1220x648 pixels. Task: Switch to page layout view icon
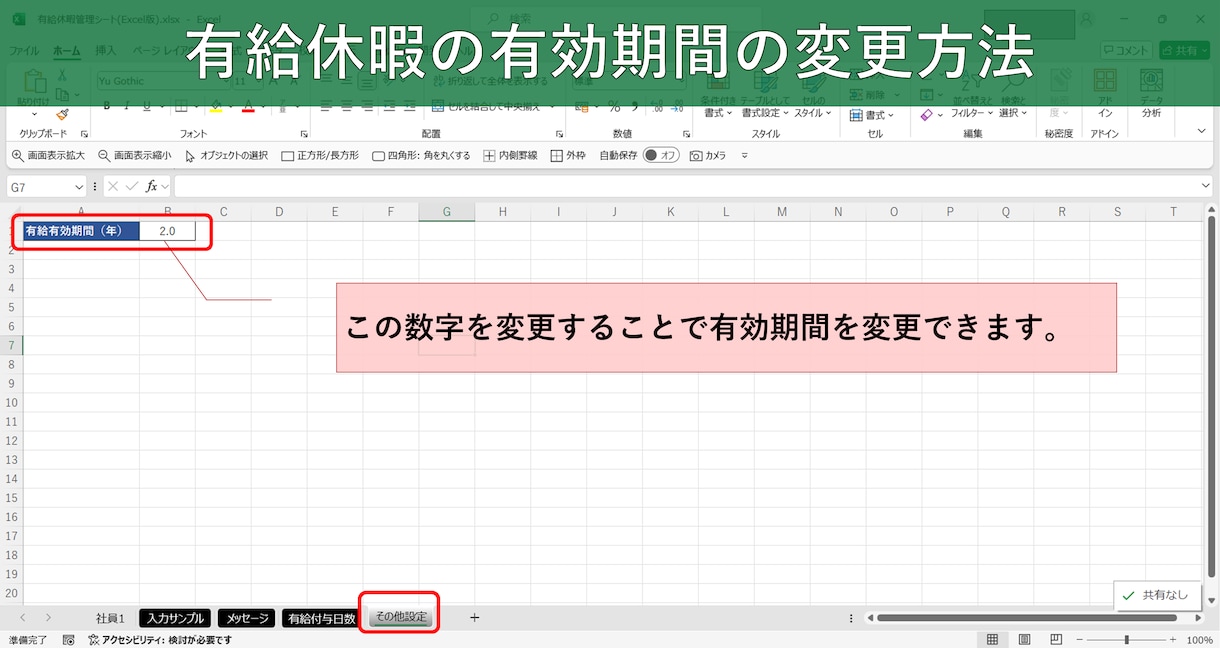point(1024,639)
